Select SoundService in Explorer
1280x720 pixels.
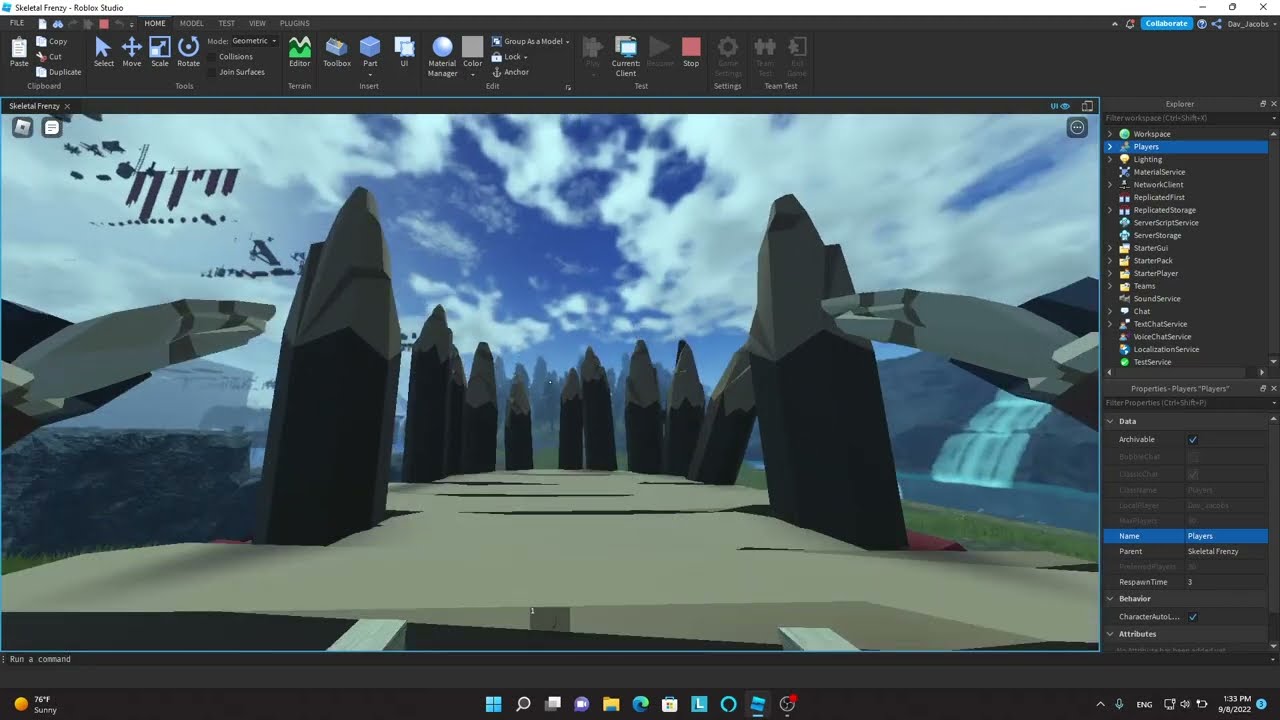[1157, 299]
